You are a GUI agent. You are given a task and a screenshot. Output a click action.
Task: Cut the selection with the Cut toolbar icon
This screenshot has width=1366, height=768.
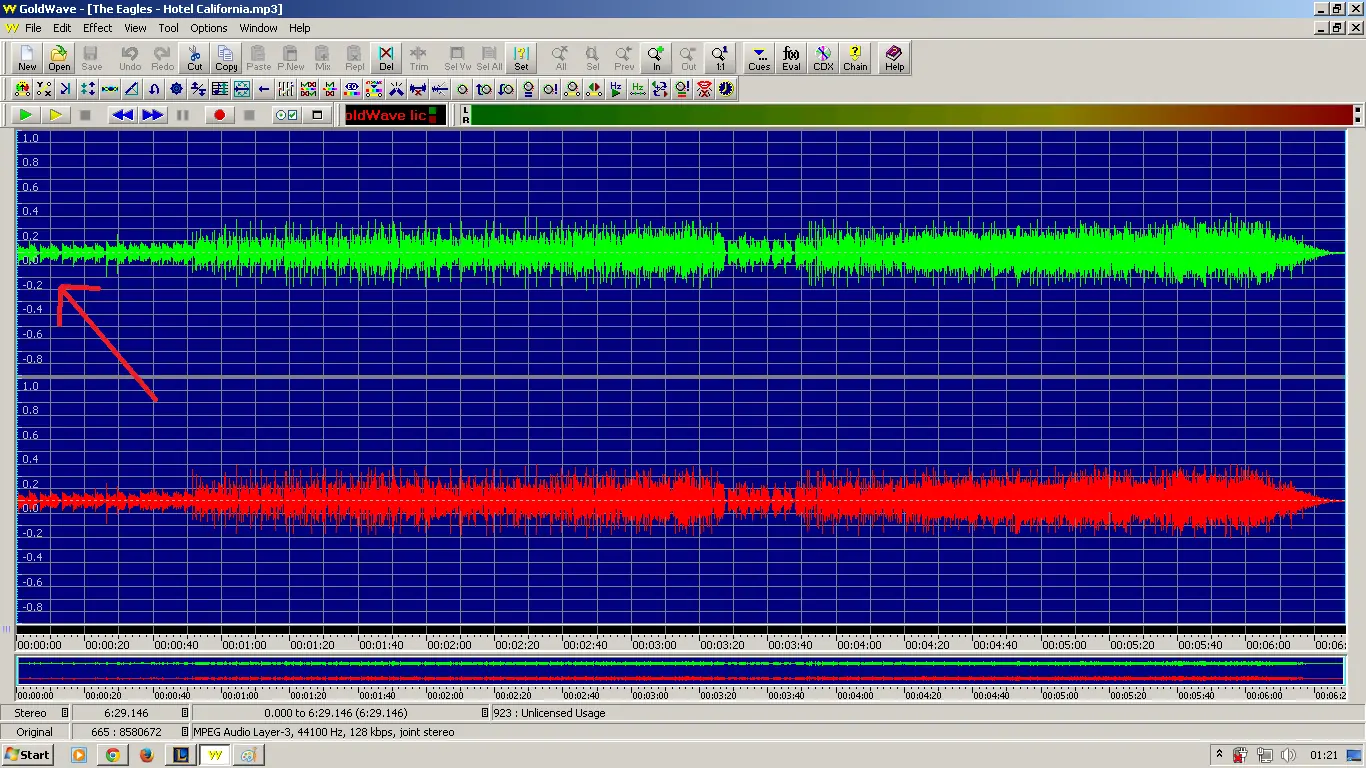[x=194, y=57]
